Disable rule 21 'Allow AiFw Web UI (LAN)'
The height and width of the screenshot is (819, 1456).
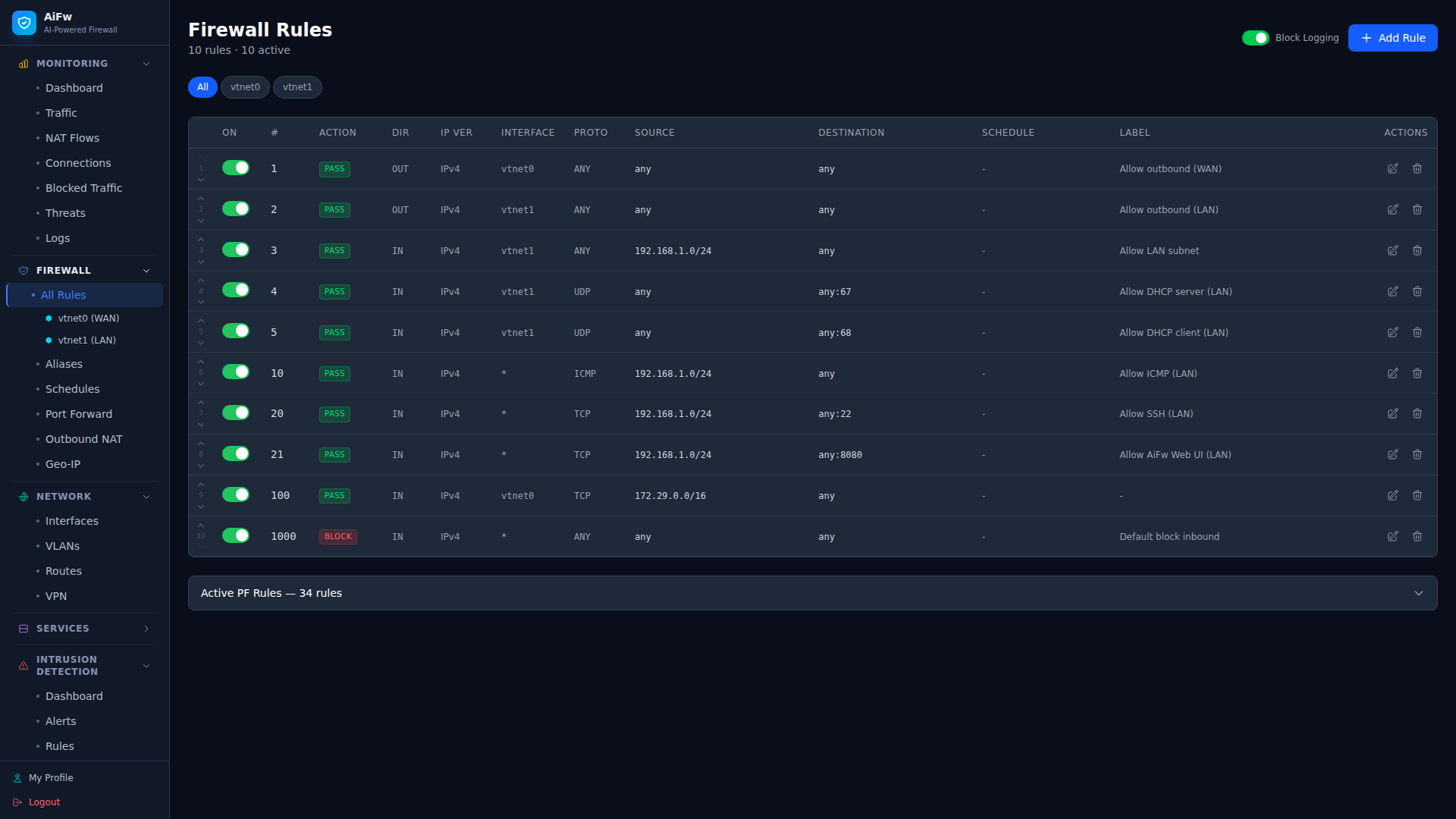pos(236,453)
